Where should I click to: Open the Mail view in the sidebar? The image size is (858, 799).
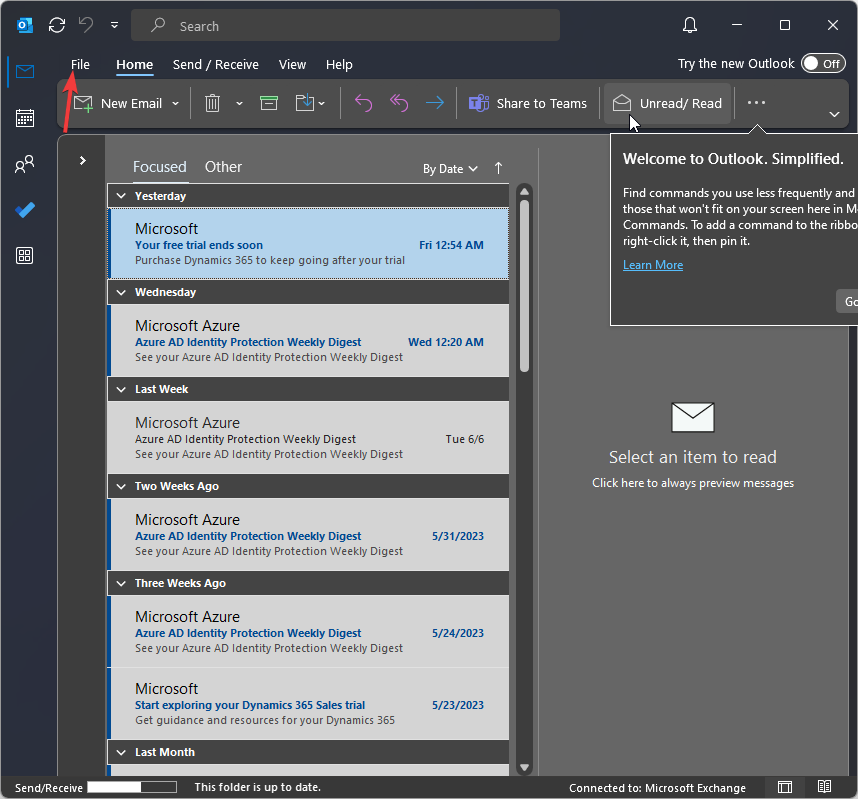coord(25,71)
